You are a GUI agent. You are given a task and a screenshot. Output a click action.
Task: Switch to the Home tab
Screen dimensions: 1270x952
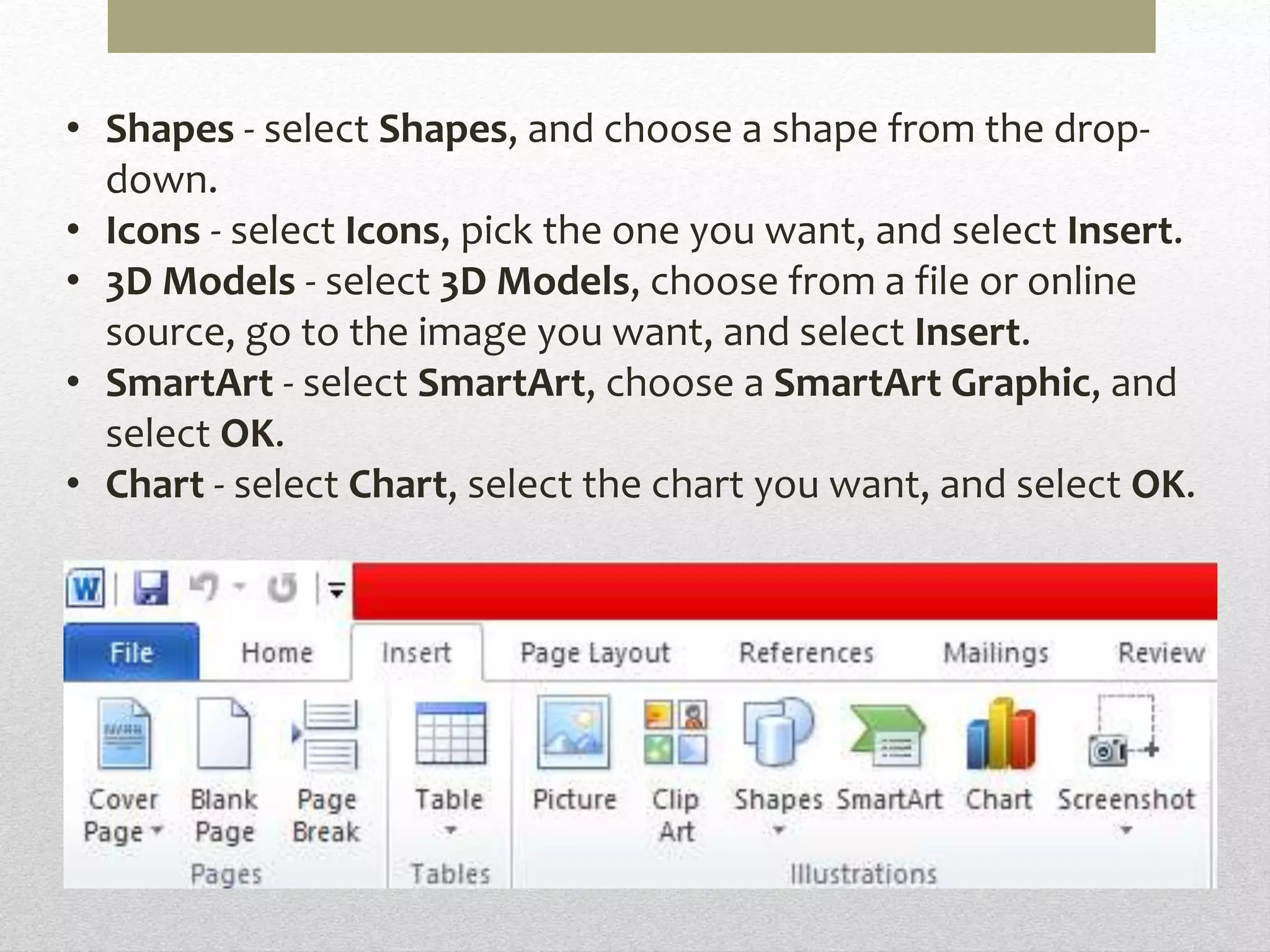coord(277,653)
